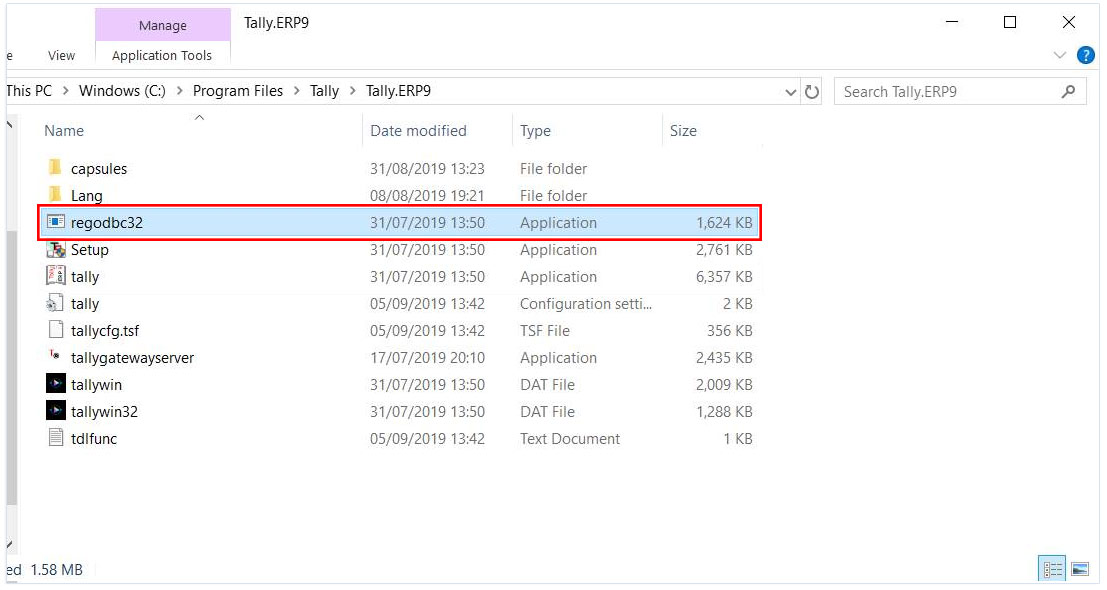This screenshot has width=1107, height=590.
Task: Expand breadcrumb chevron after This PC
Action: (66, 91)
